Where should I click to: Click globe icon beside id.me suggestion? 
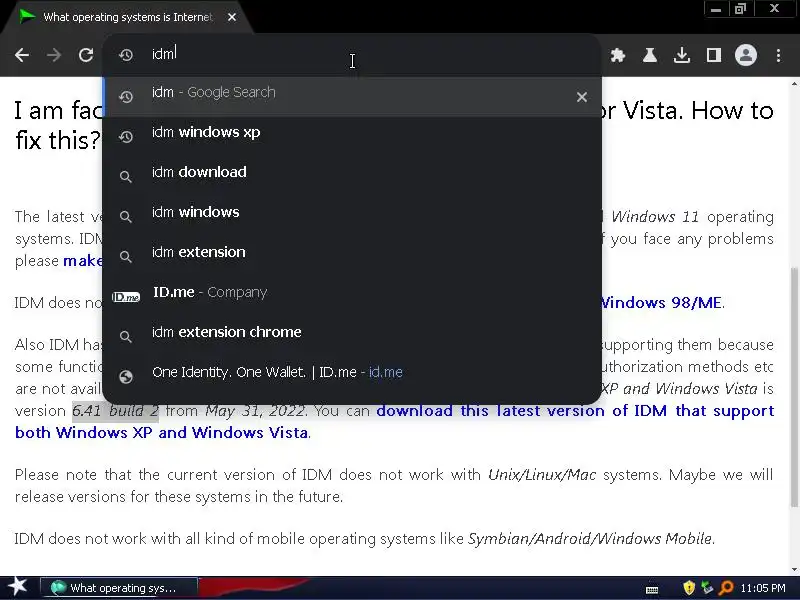click(x=126, y=377)
